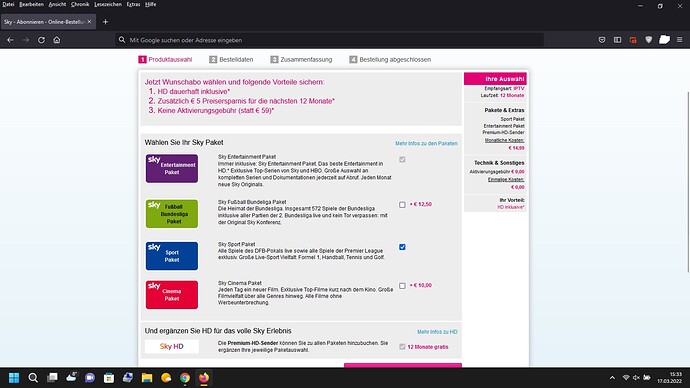Open Google Chrome from taskbar

185,377
